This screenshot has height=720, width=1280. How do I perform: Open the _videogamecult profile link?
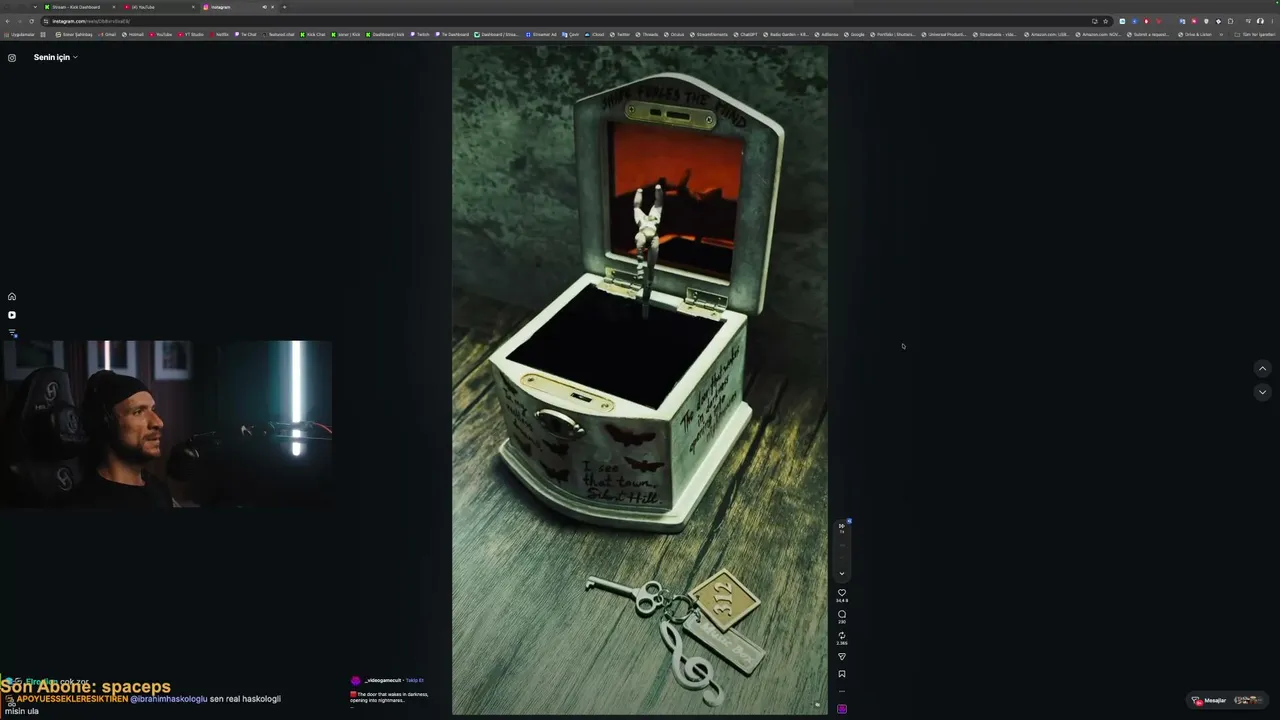[x=383, y=680]
